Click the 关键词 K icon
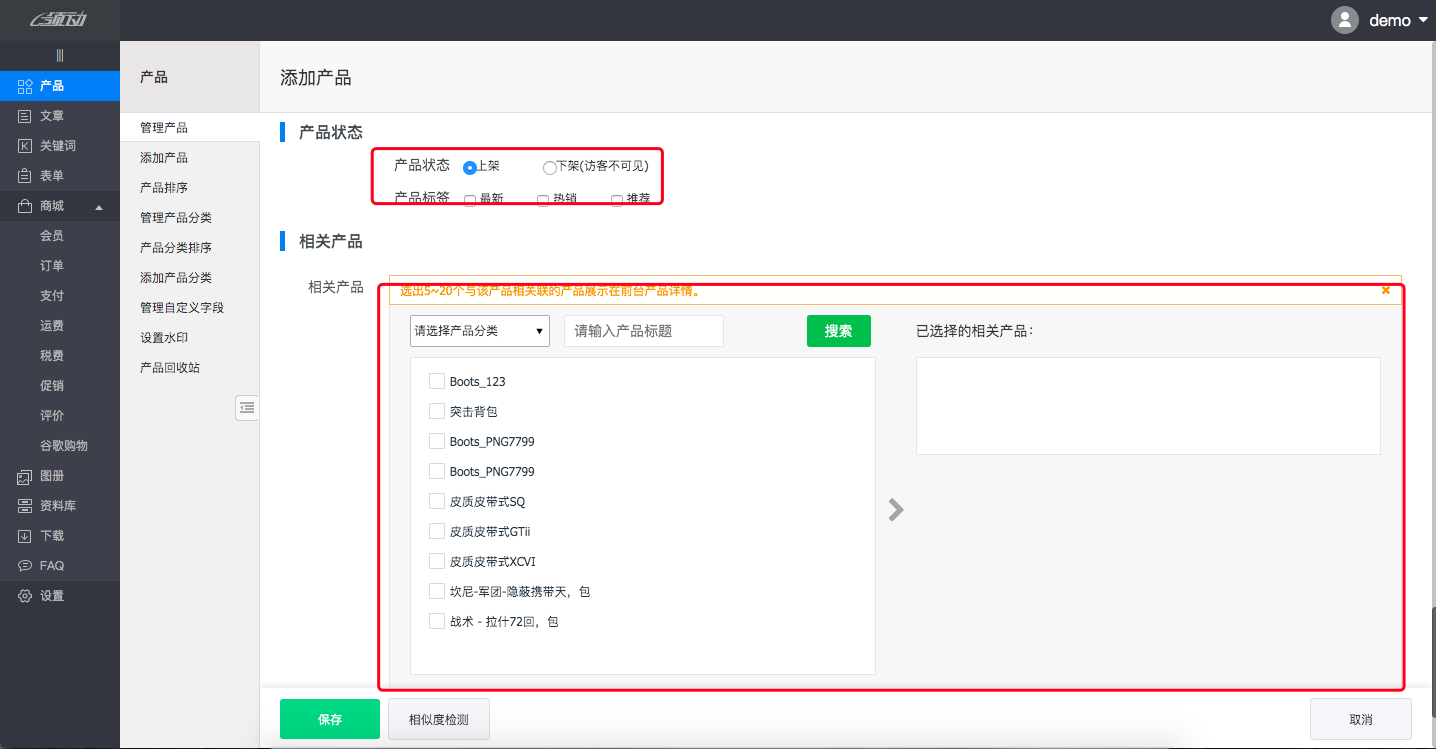 pos(25,146)
